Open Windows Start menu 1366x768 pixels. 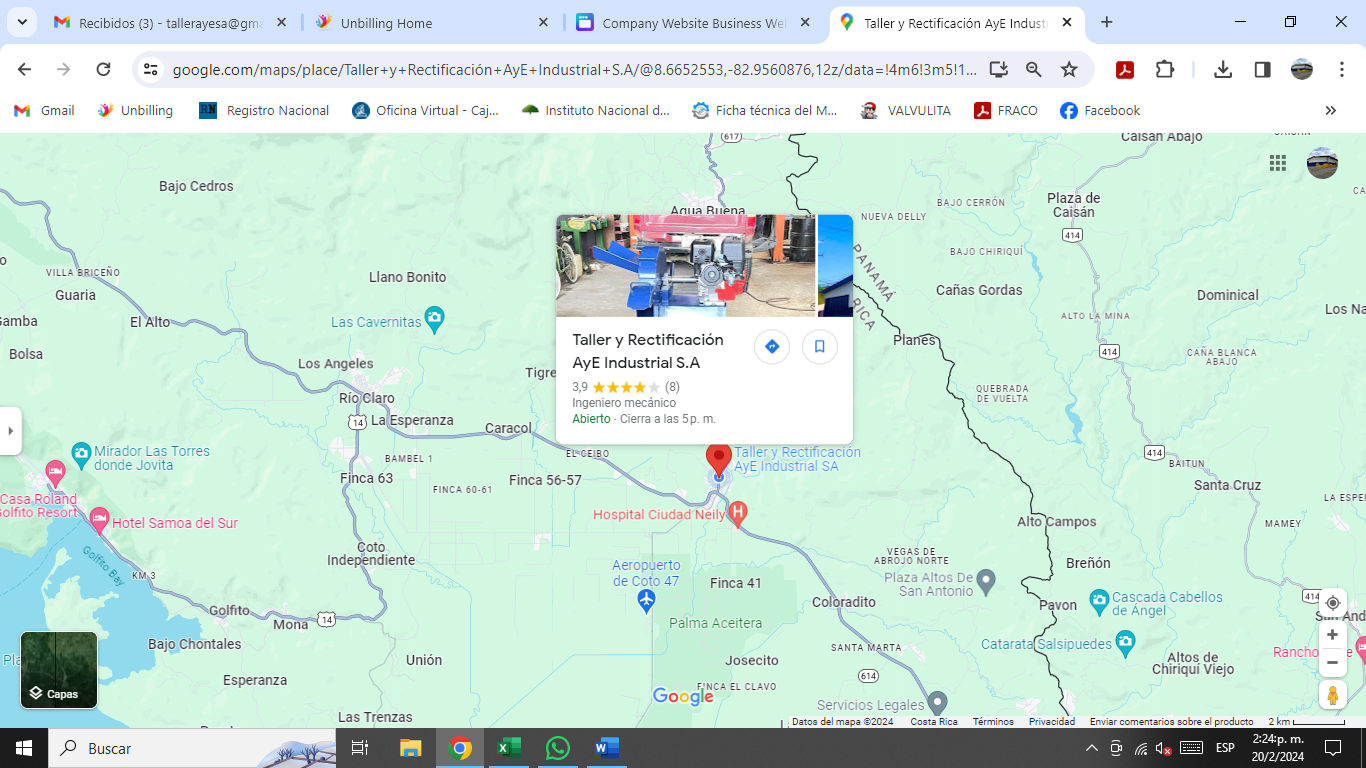[x=24, y=748]
